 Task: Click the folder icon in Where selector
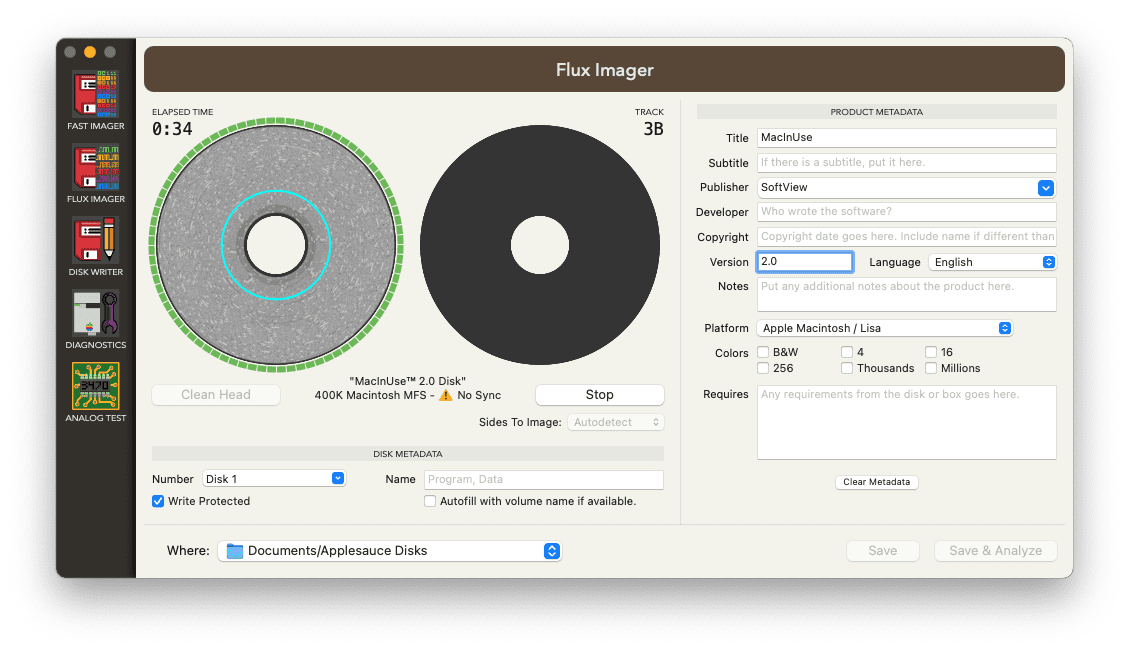pyautogui.click(x=235, y=551)
